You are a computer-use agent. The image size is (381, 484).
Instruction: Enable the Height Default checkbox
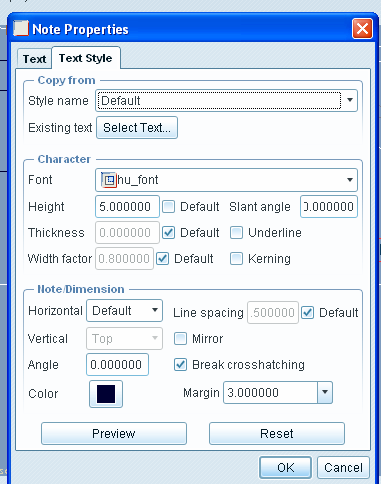(168, 207)
